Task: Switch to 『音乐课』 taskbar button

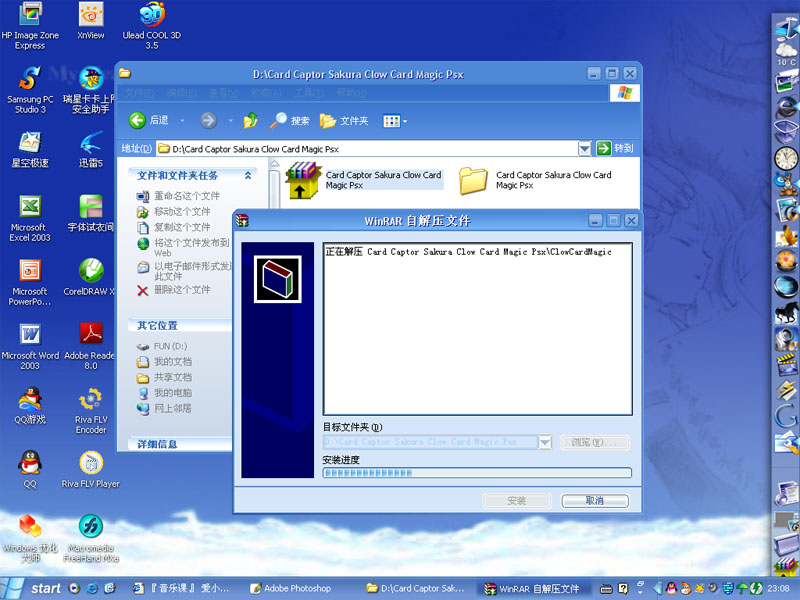Action: point(181,588)
